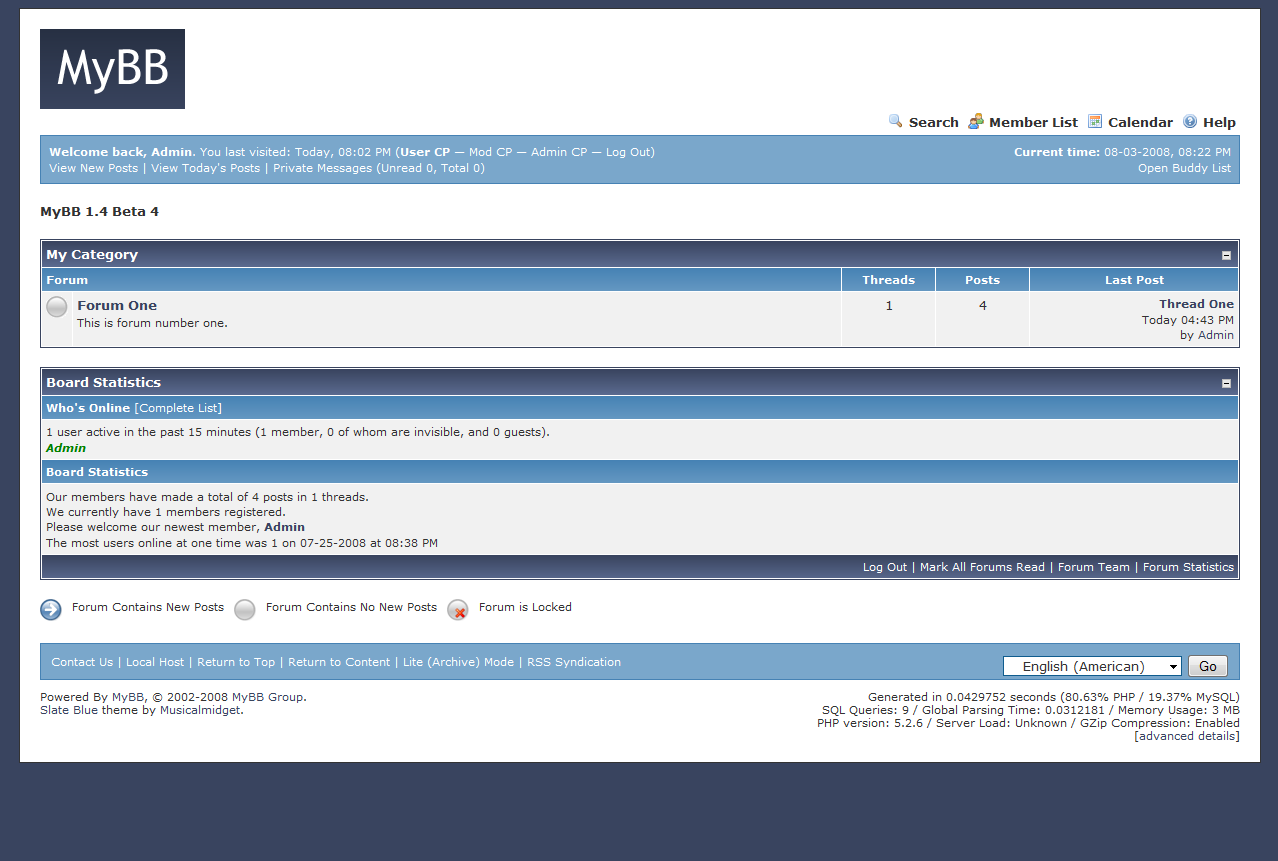The height and width of the screenshot is (861, 1278).
Task: Collapse the My Category section
Action: pos(1226,255)
